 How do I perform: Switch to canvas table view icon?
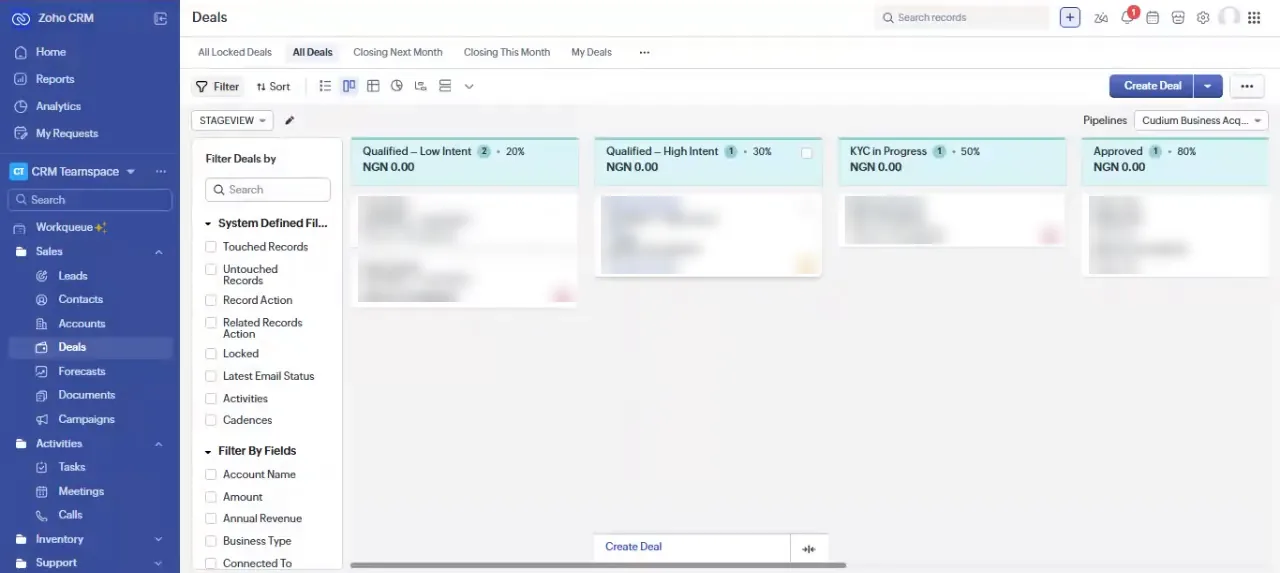(373, 86)
